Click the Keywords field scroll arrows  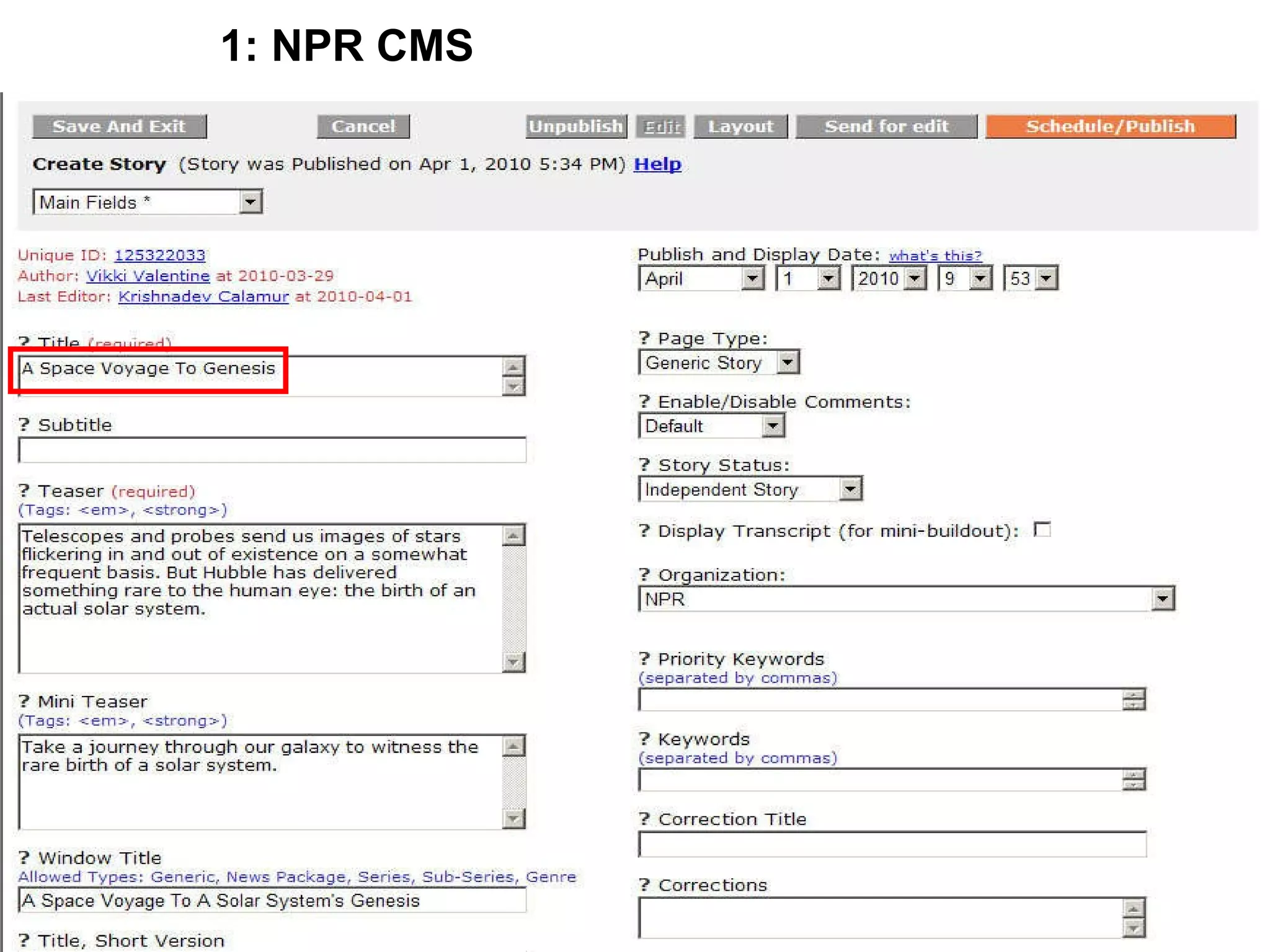[1134, 780]
